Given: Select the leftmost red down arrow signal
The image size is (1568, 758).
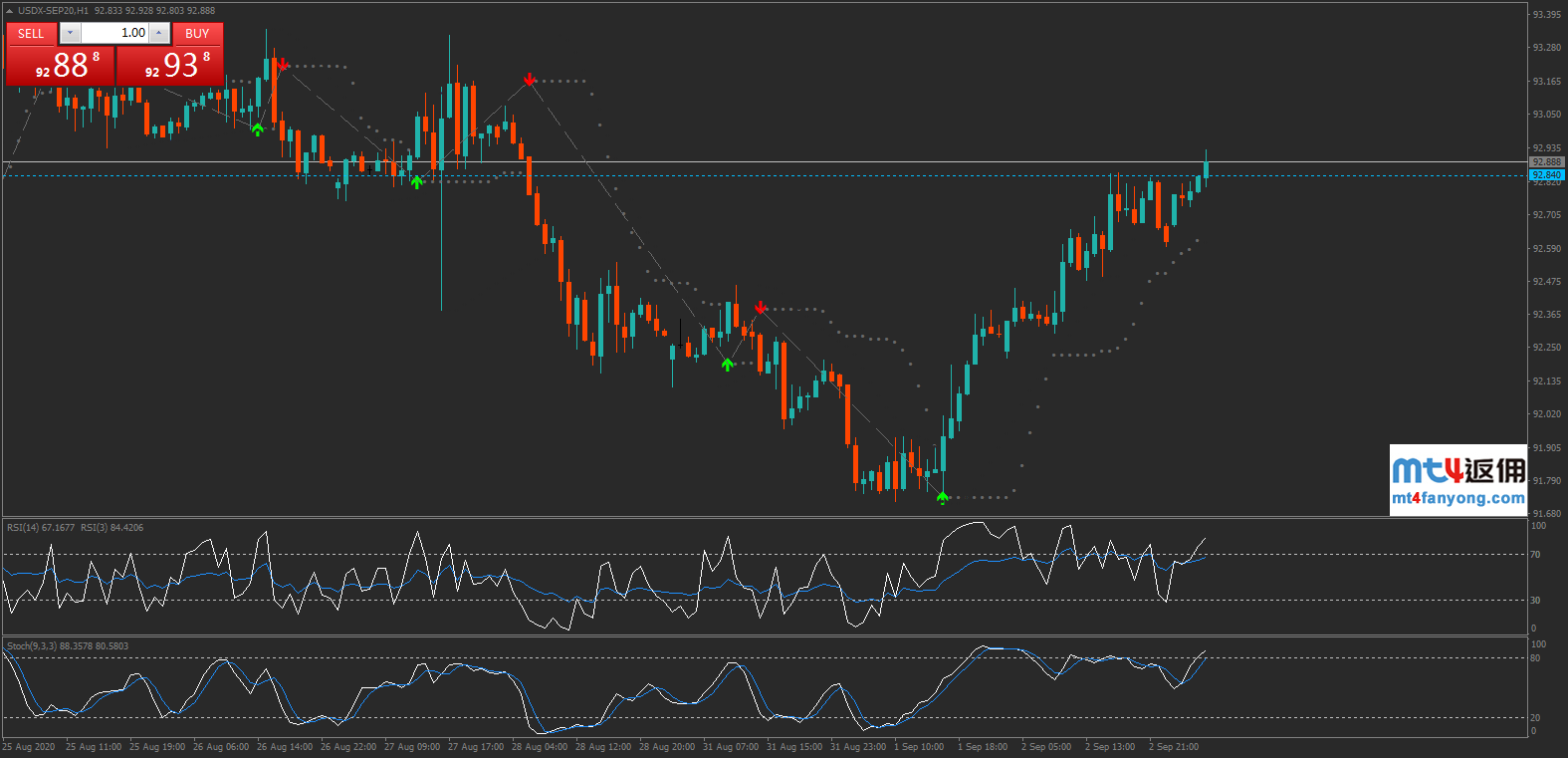Looking at the screenshot, I should click(x=283, y=65).
